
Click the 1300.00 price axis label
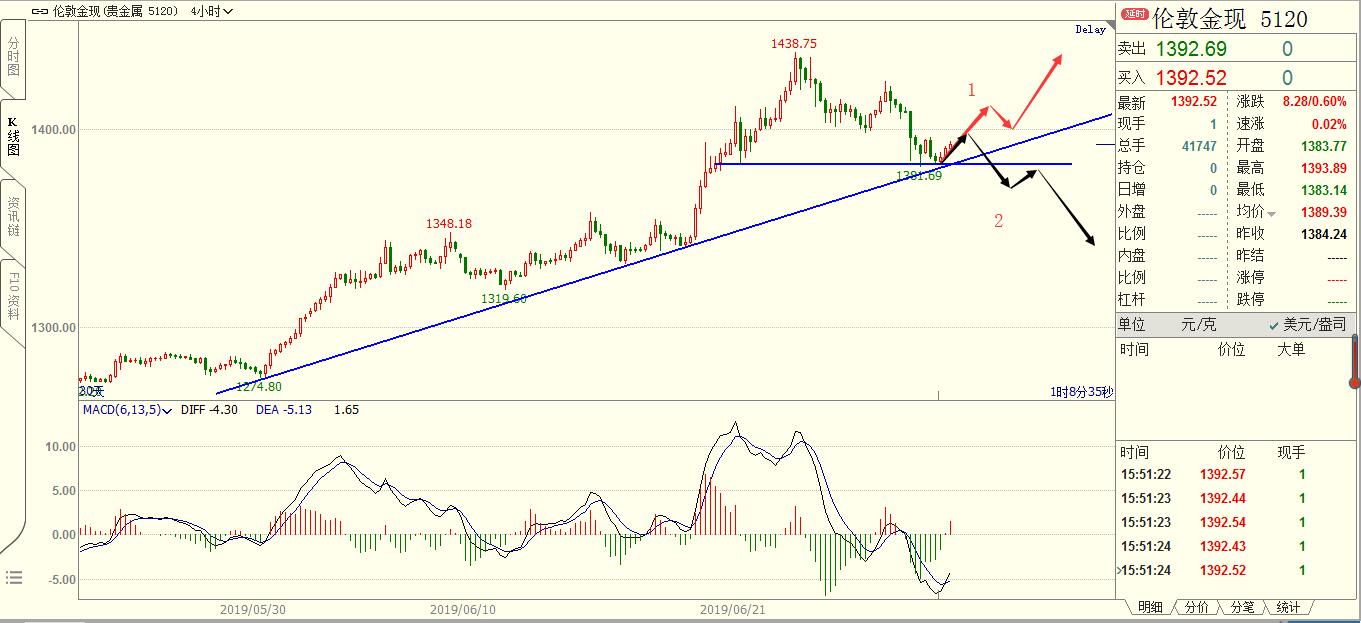(x=53, y=328)
